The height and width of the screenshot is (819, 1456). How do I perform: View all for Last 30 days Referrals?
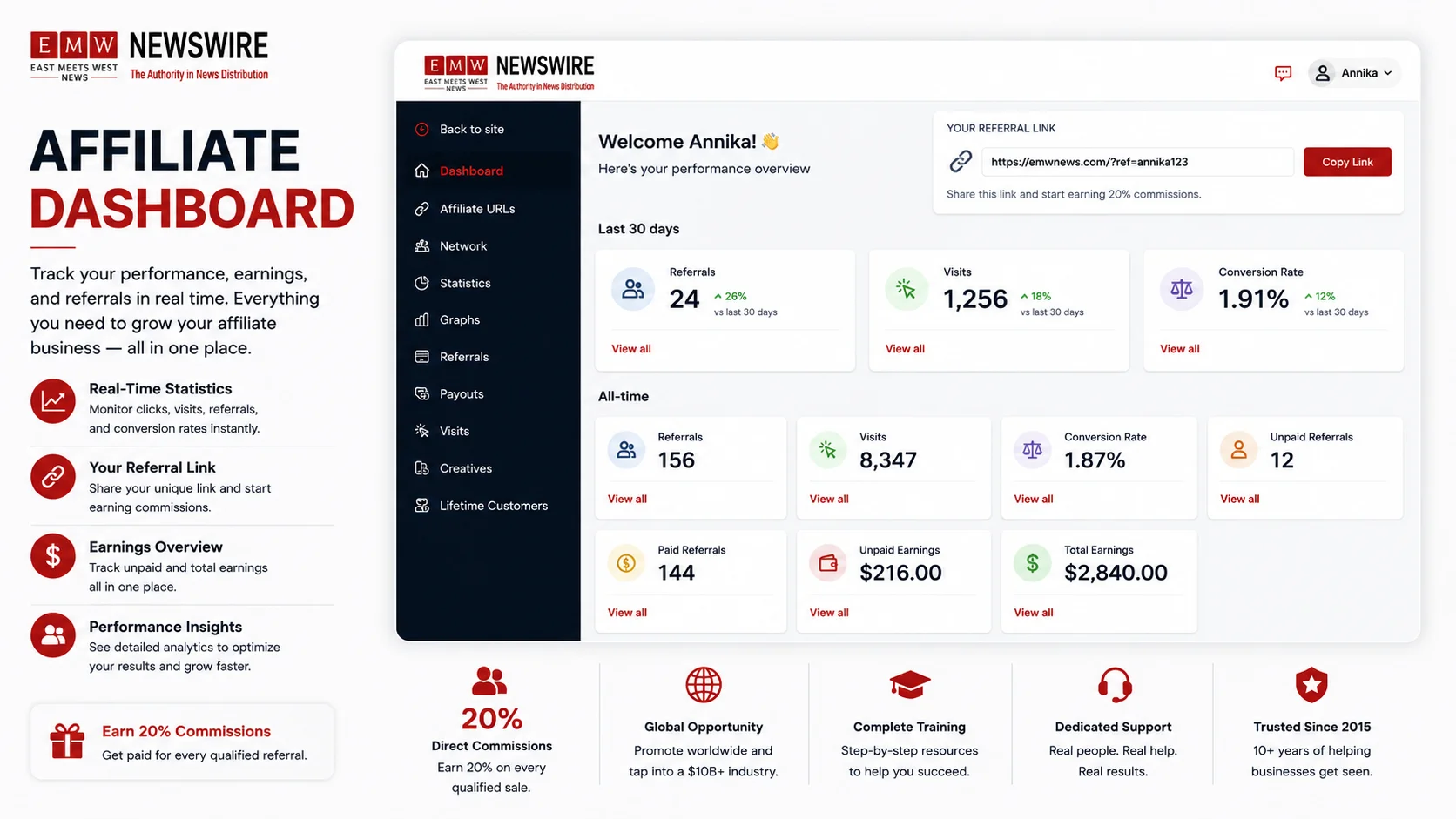(631, 349)
